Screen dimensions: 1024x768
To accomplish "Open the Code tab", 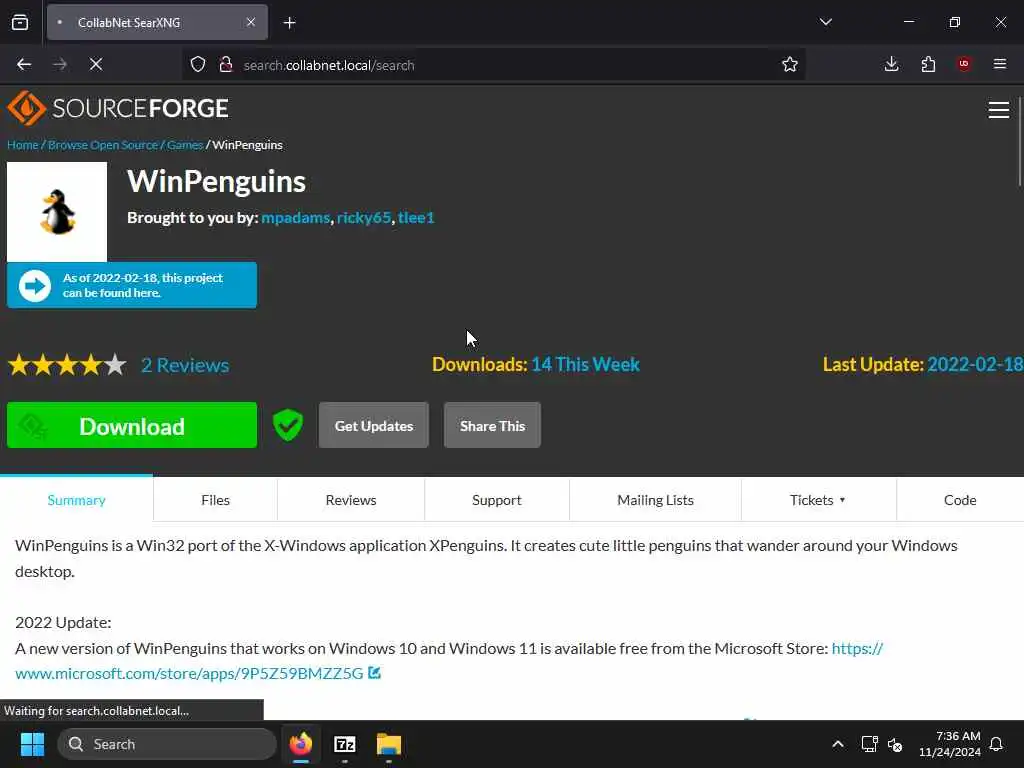I will click(960, 500).
